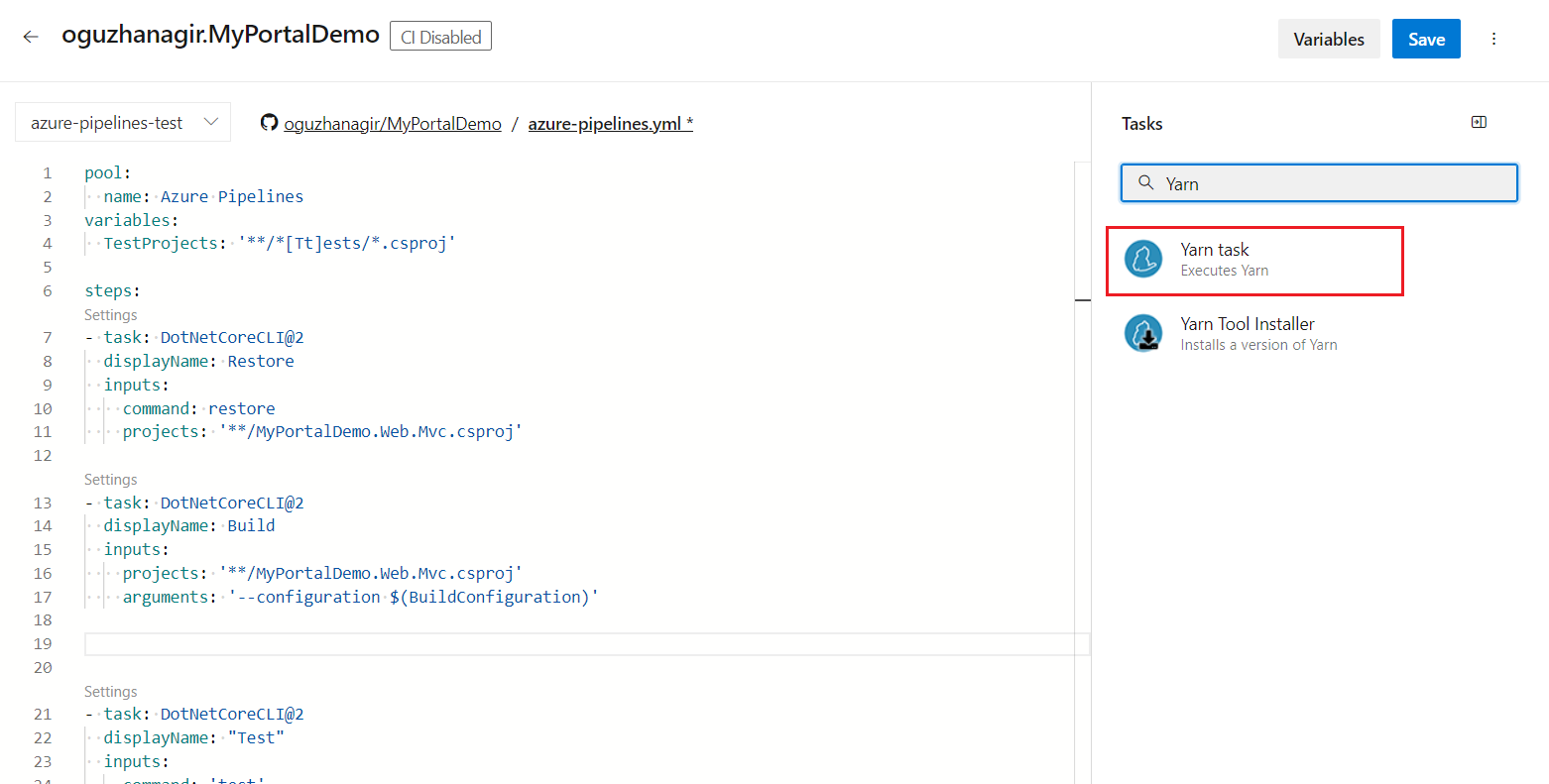Click the TestProjects variable line
The image size is (1549, 784).
click(280, 243)
